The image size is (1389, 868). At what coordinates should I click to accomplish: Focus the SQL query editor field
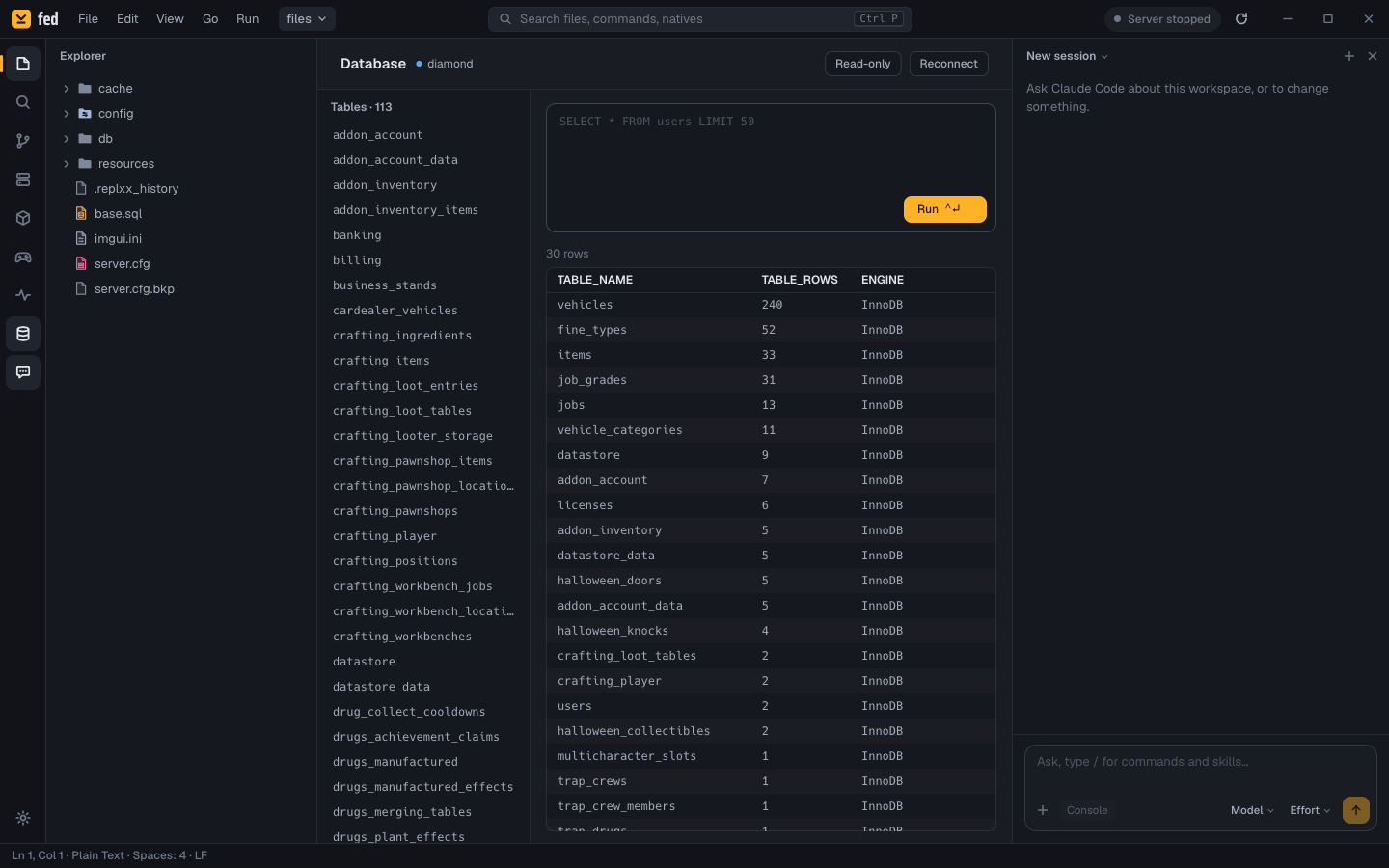(x=771, y=168)
